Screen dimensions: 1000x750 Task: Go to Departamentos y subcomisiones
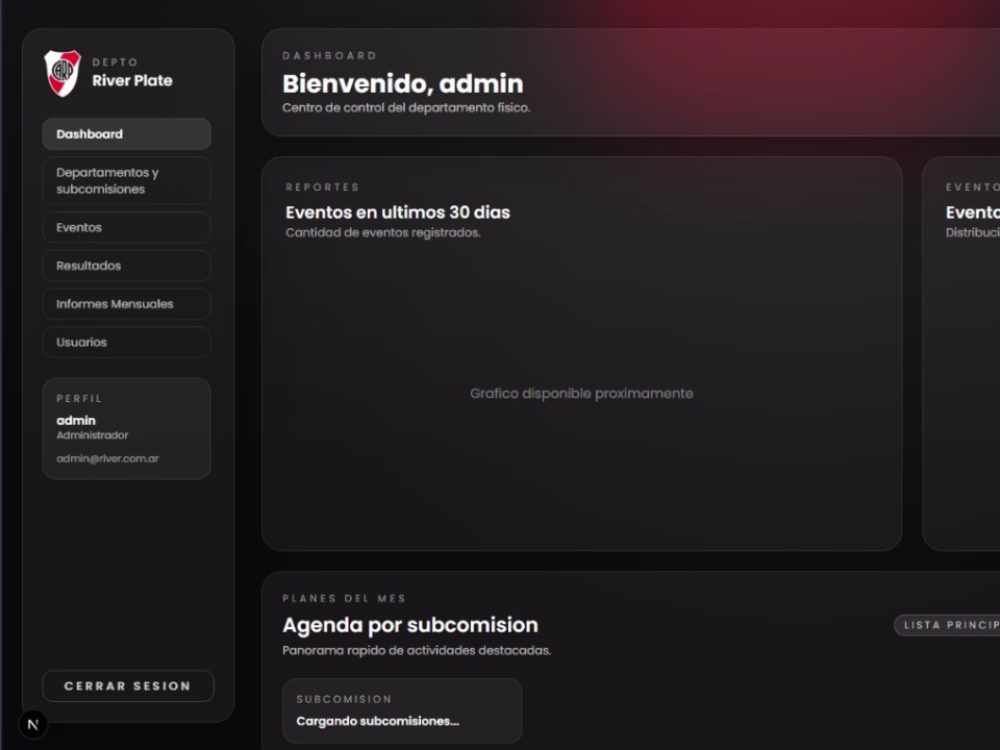pyautogui.click(x=126, y=180)
